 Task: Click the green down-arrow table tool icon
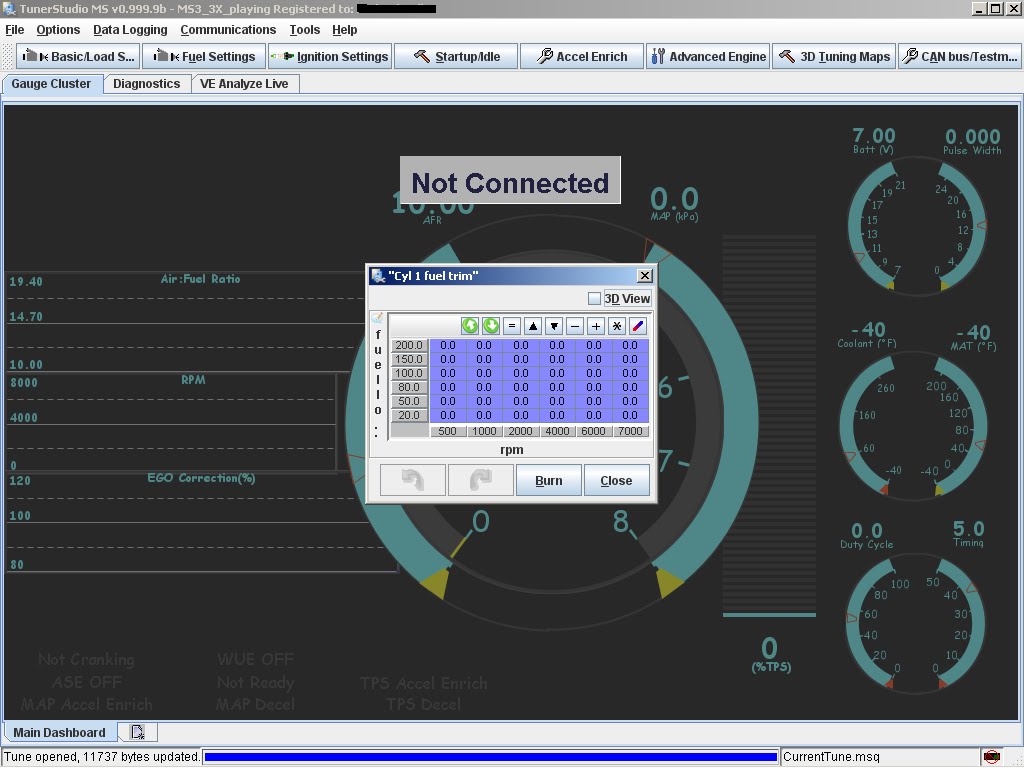491,326
